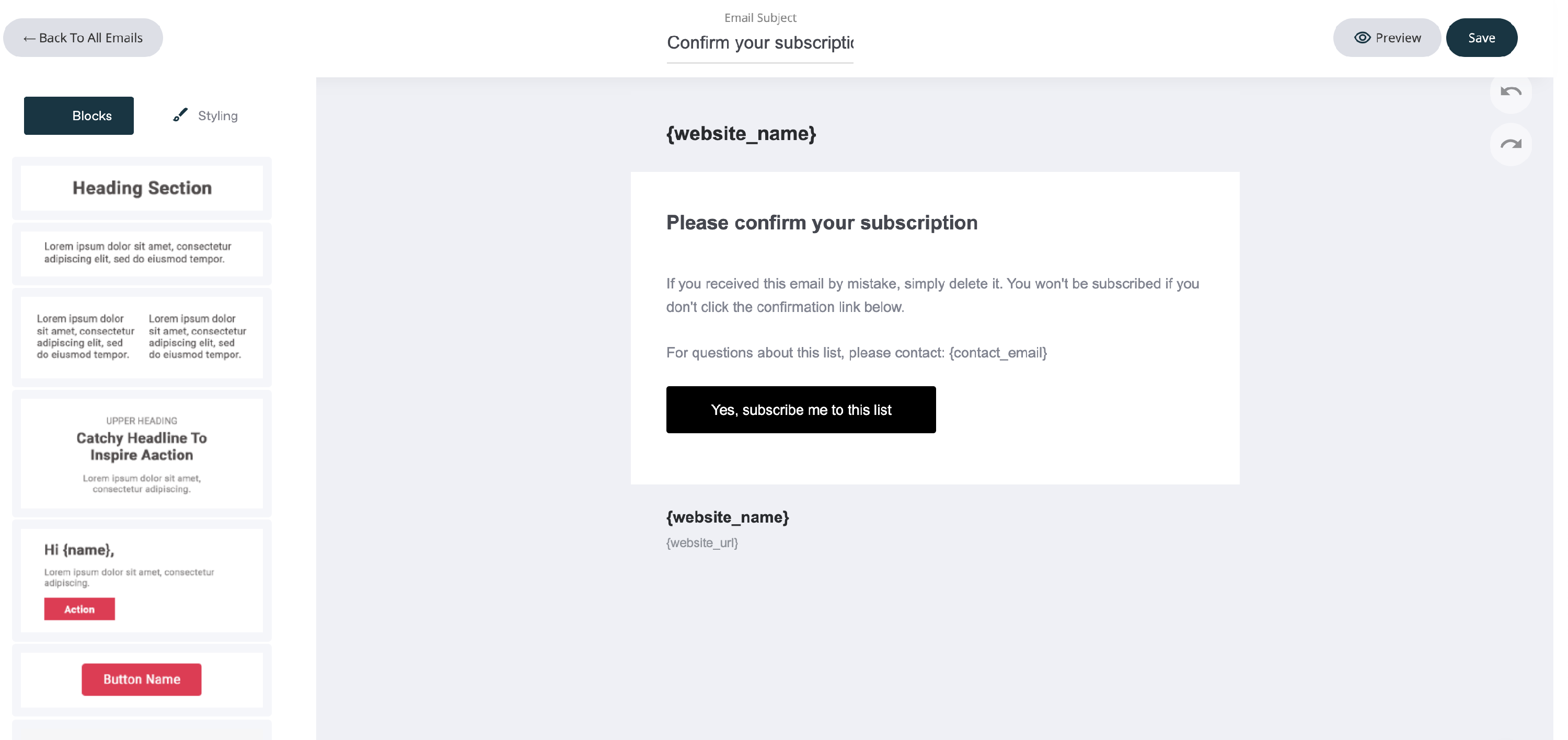Go back to all emails
Image resolution: width=1568 pixels, height=740 pixels.
coord(83,38)
